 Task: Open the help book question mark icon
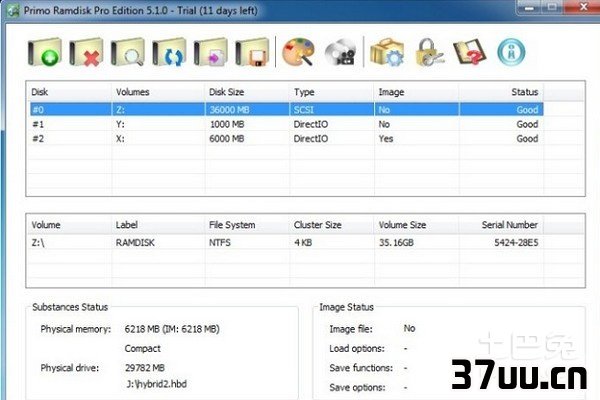470,52
